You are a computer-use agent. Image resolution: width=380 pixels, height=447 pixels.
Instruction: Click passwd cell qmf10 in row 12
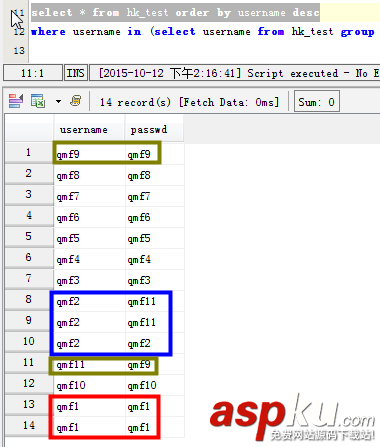click(155, 385)
